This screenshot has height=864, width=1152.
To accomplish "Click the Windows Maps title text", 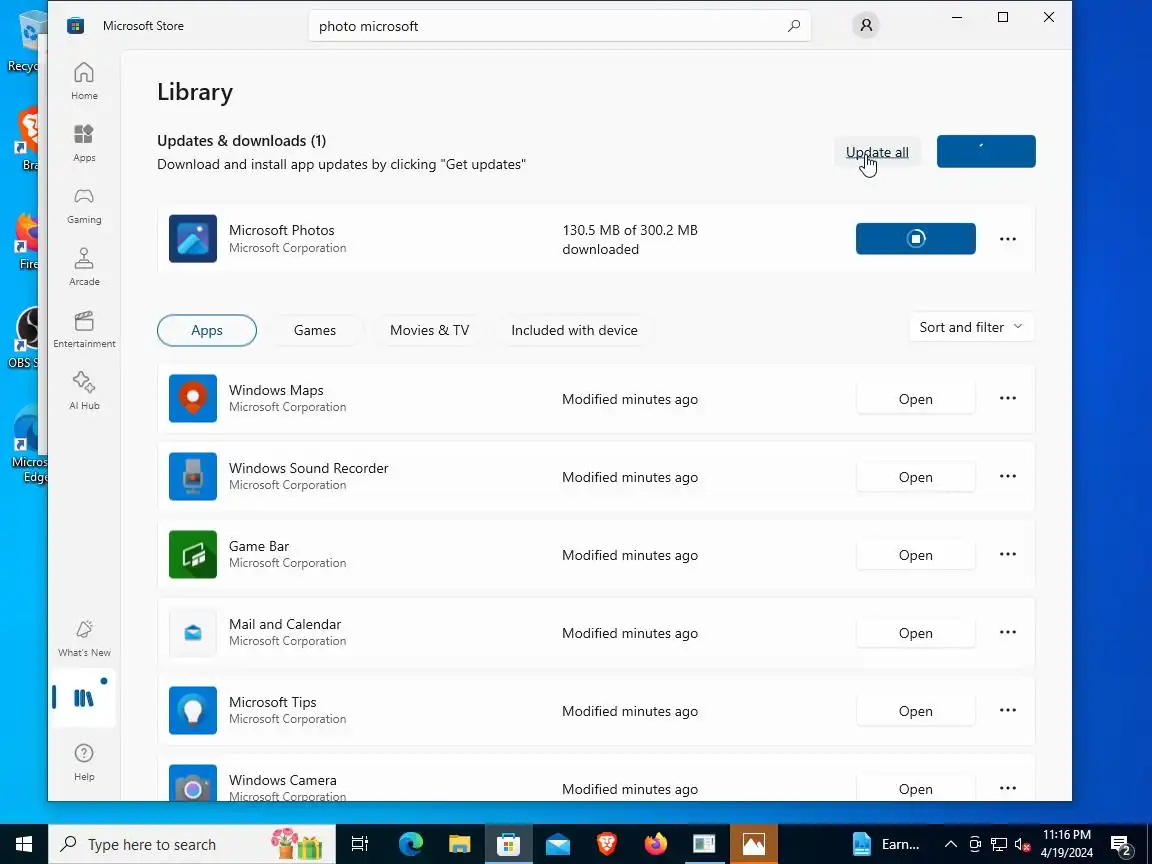I will (276, 390).
